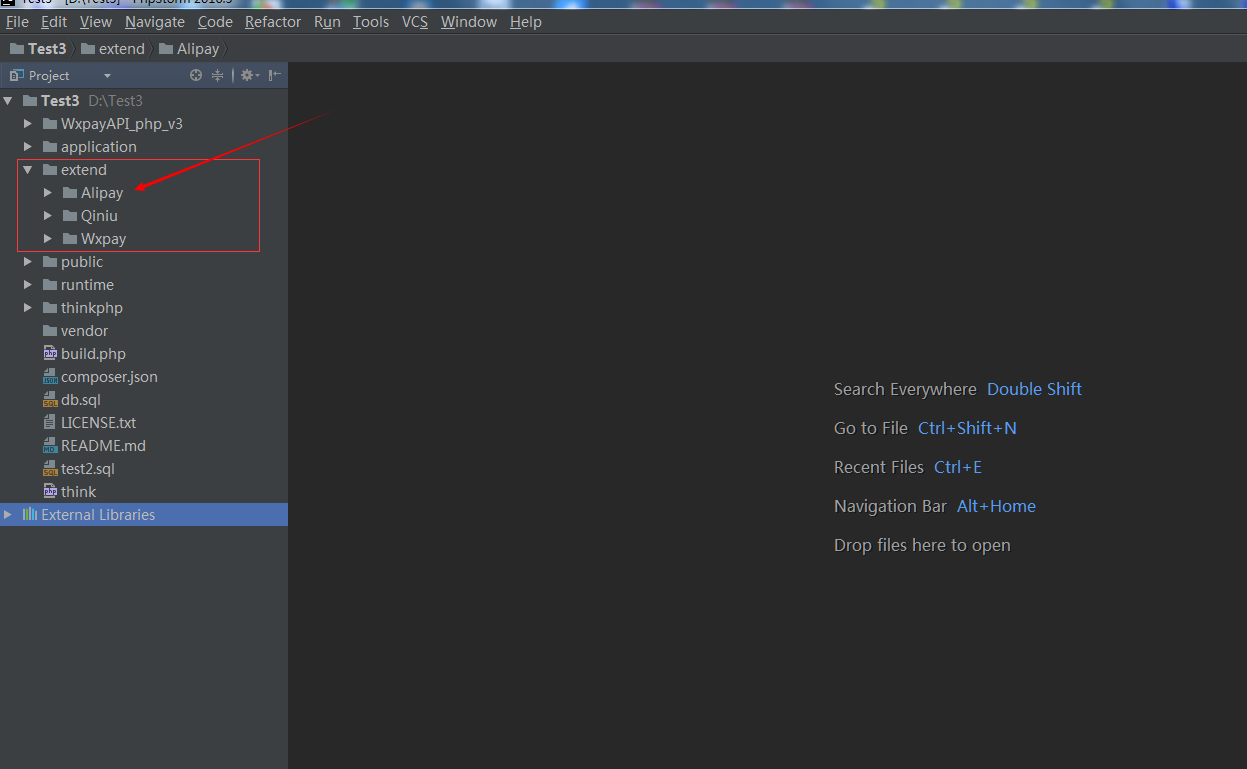Viewport: 1247px width, 769px height.
Task: Select the build.php file icon
Action: point(50,354)
